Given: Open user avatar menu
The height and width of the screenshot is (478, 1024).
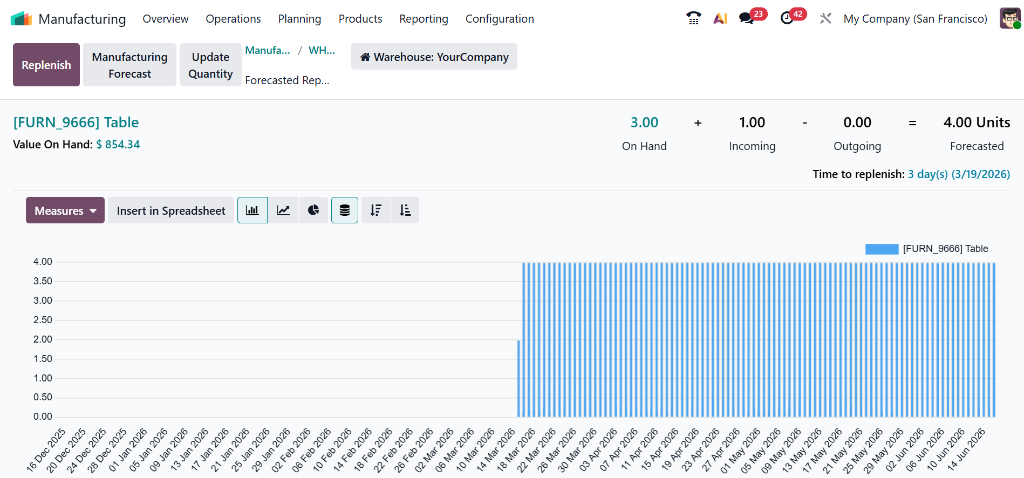Looking at the screenshot, I should pos(1009,19).
